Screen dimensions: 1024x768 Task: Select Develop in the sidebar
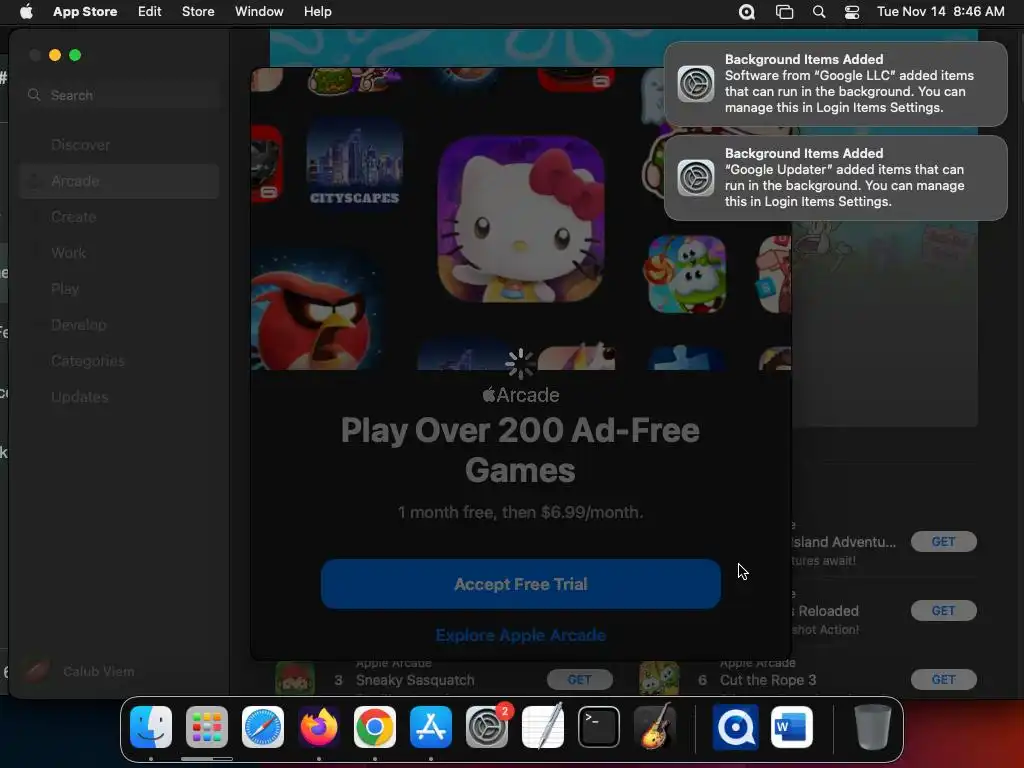(x=120, y=325)
